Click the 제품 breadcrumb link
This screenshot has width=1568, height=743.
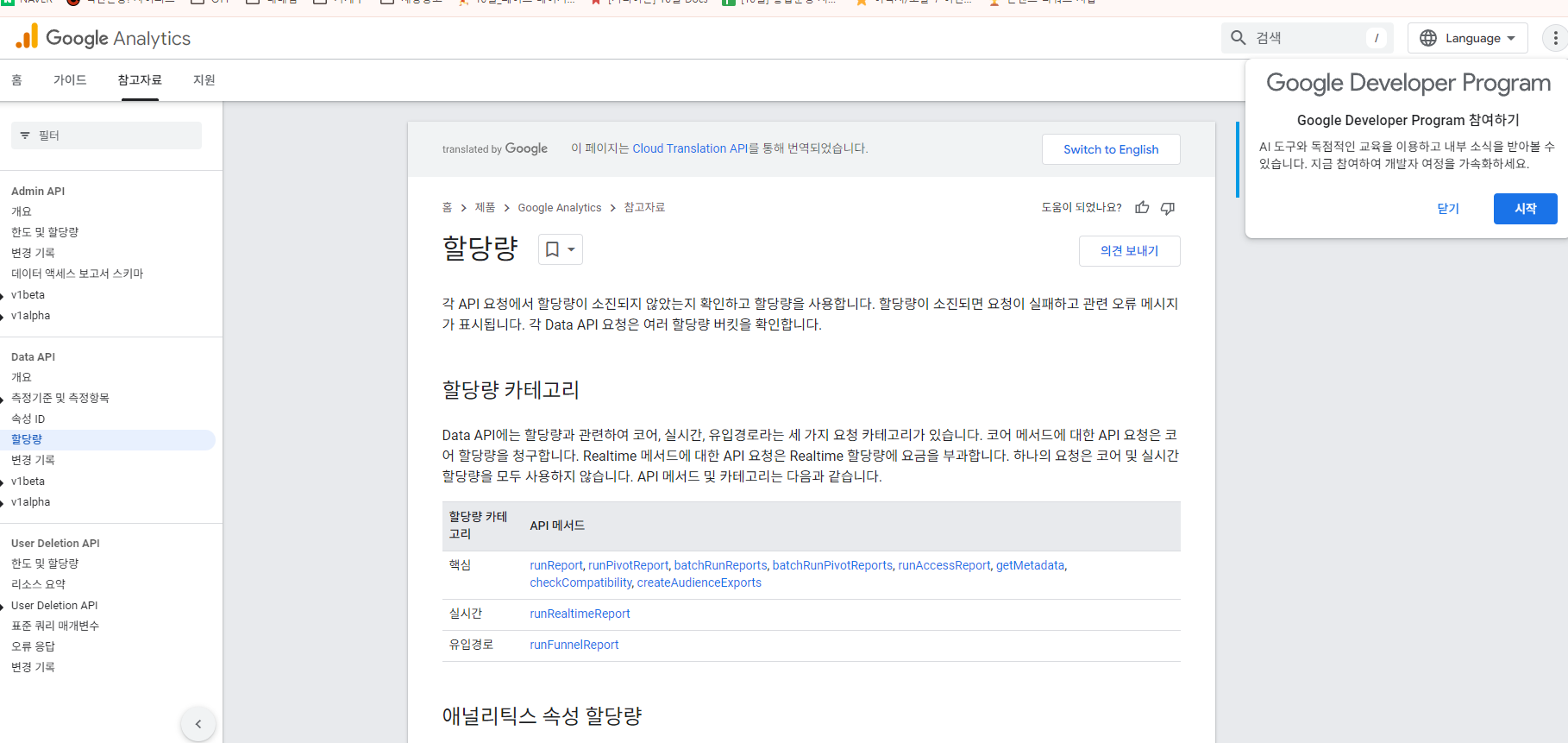click(x=485, y=207)
